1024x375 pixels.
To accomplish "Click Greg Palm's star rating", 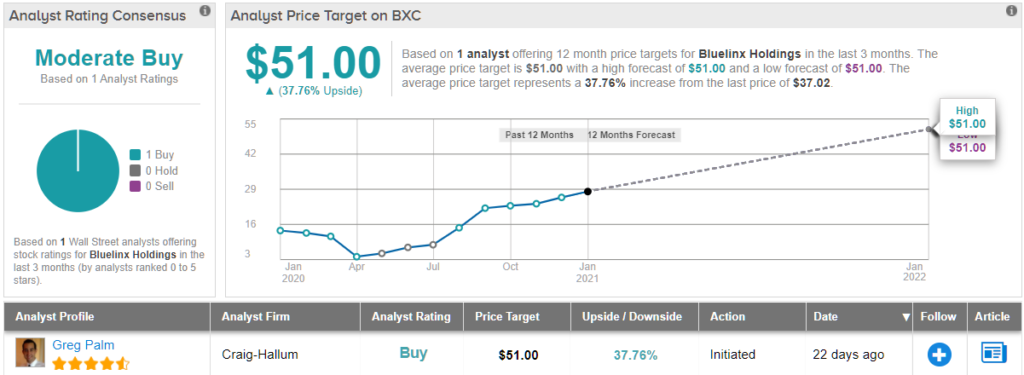I will [91, 363].
